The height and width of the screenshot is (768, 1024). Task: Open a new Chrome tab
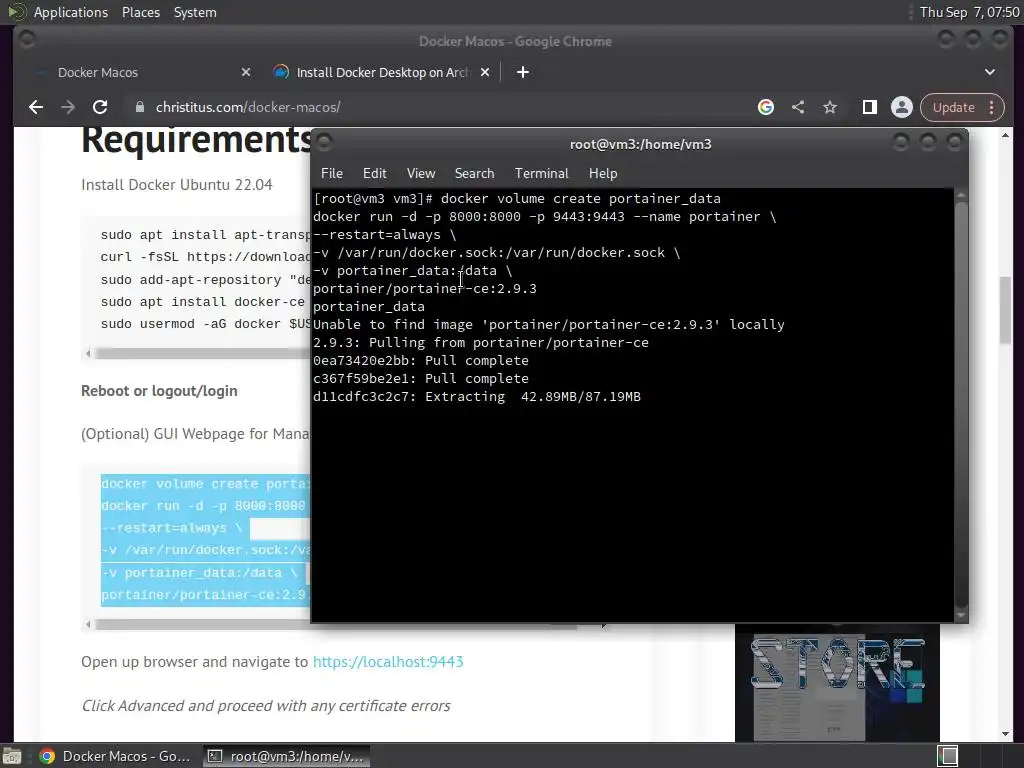(x=522, y=72)
